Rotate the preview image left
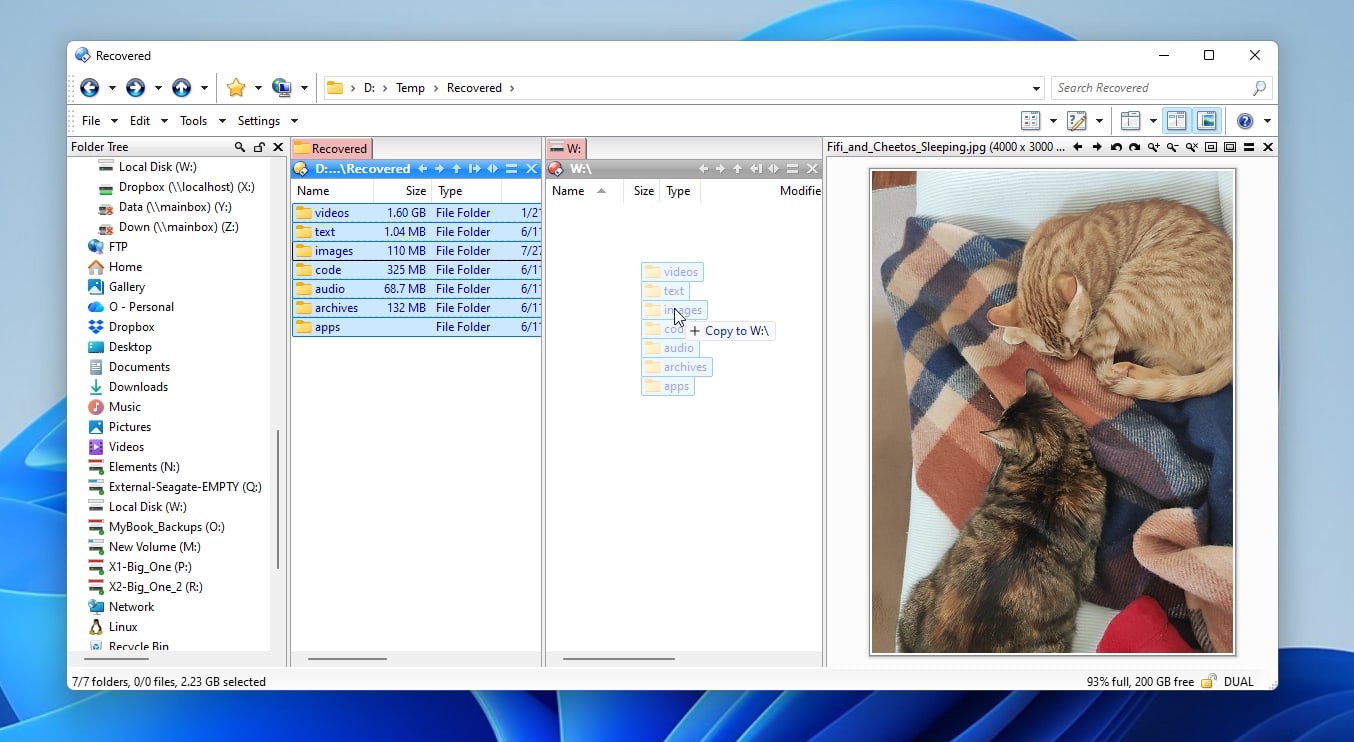Image resolution: width=1354 pixels, height=742 pixels. [1116, 147]
